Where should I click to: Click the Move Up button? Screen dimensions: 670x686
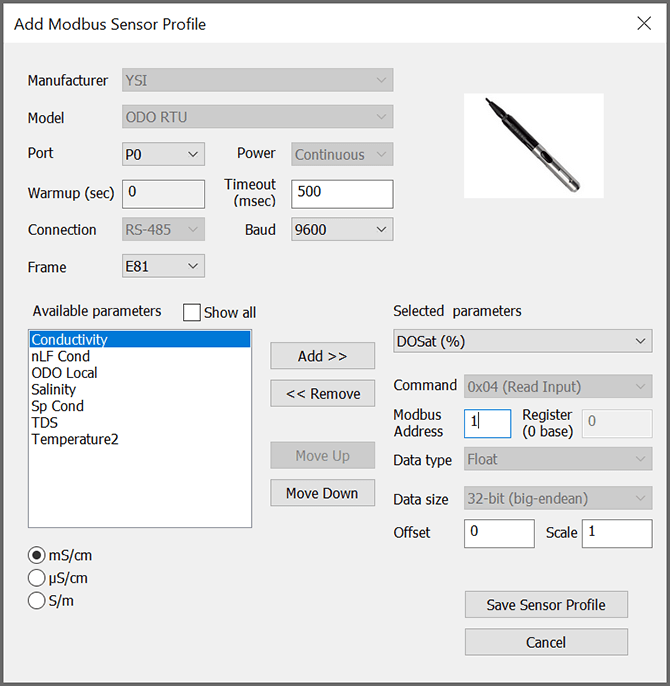click(323, 455)
